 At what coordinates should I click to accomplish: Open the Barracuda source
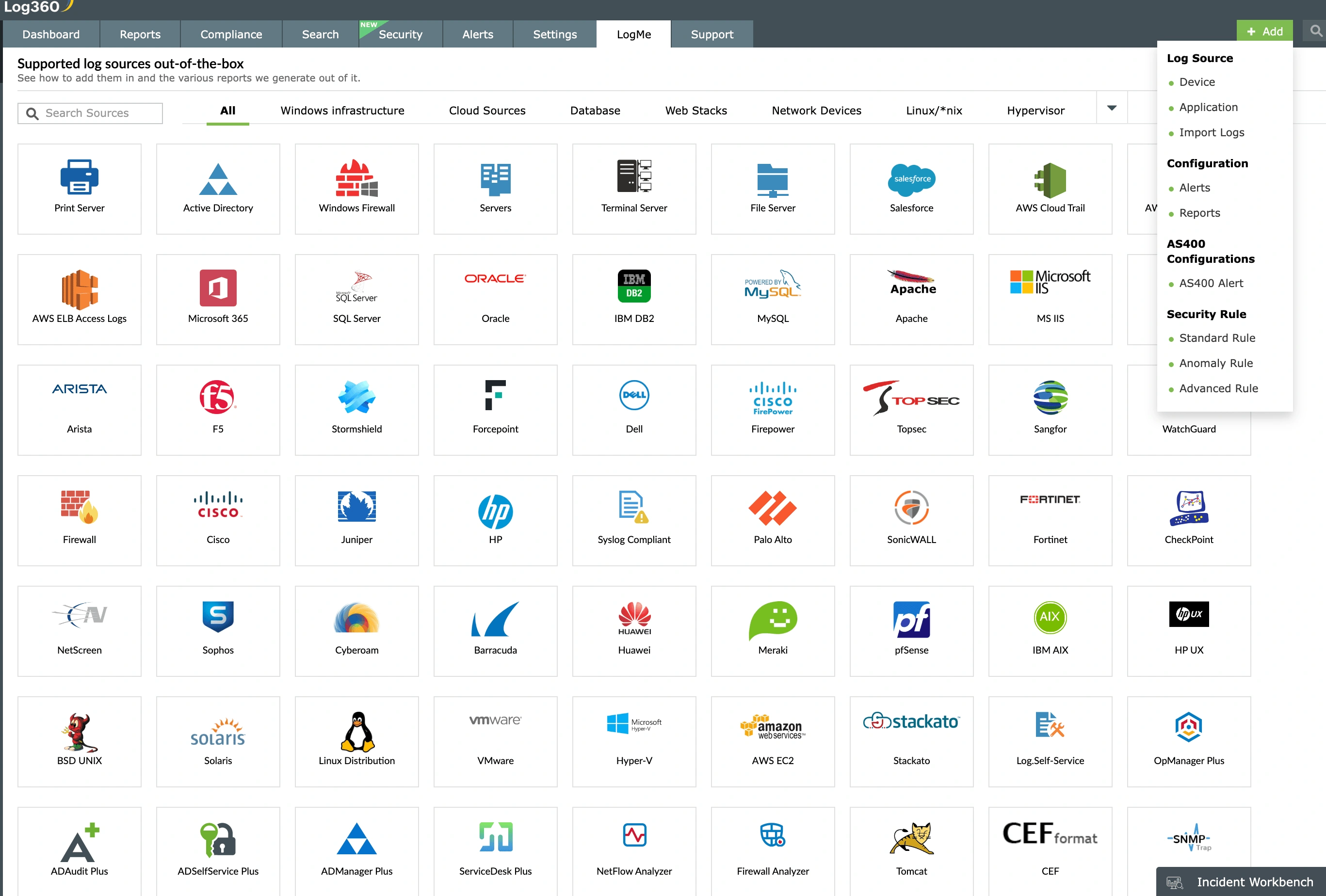coord(495,631)
